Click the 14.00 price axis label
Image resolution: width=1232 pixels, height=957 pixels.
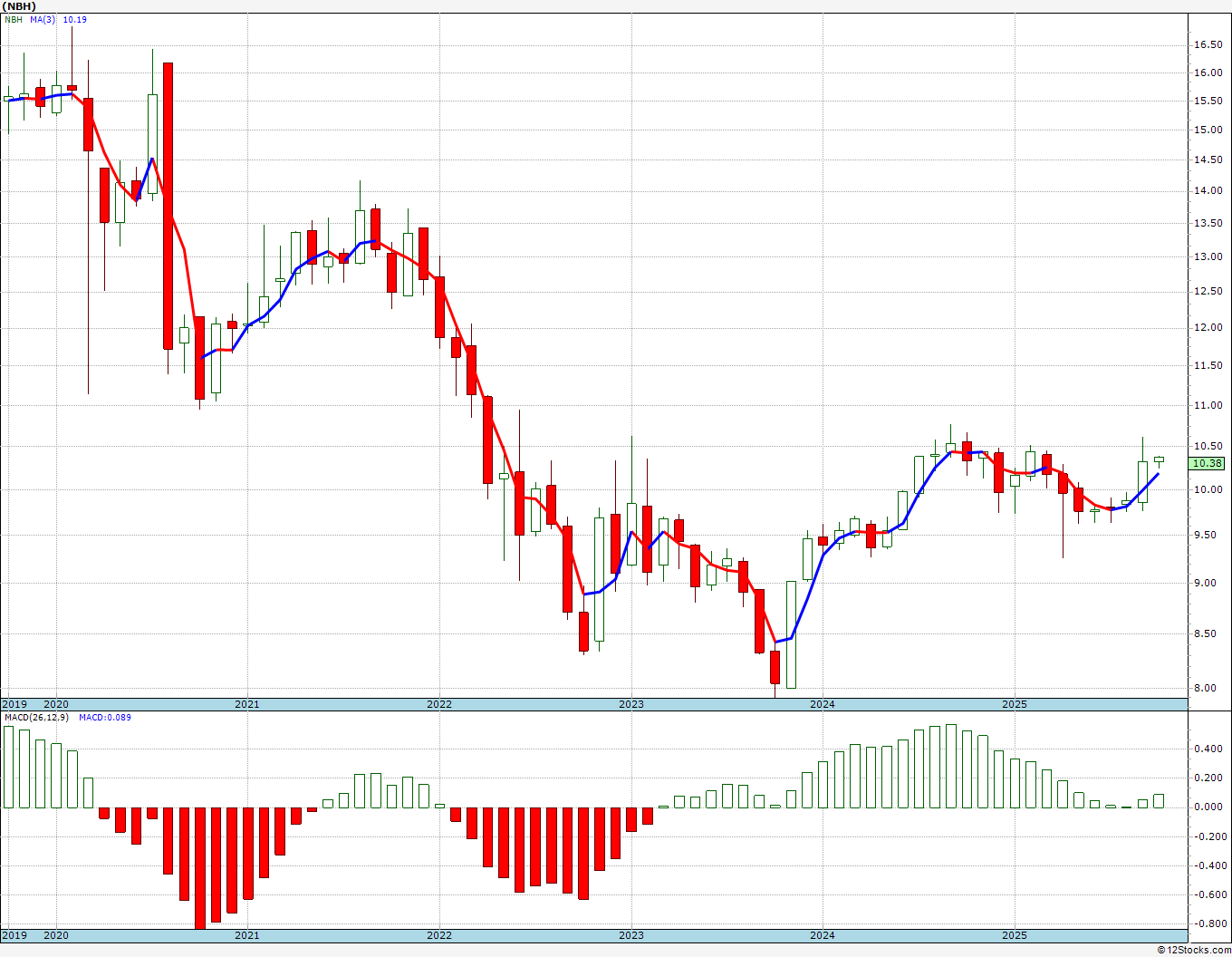(x=1207, y=191)
